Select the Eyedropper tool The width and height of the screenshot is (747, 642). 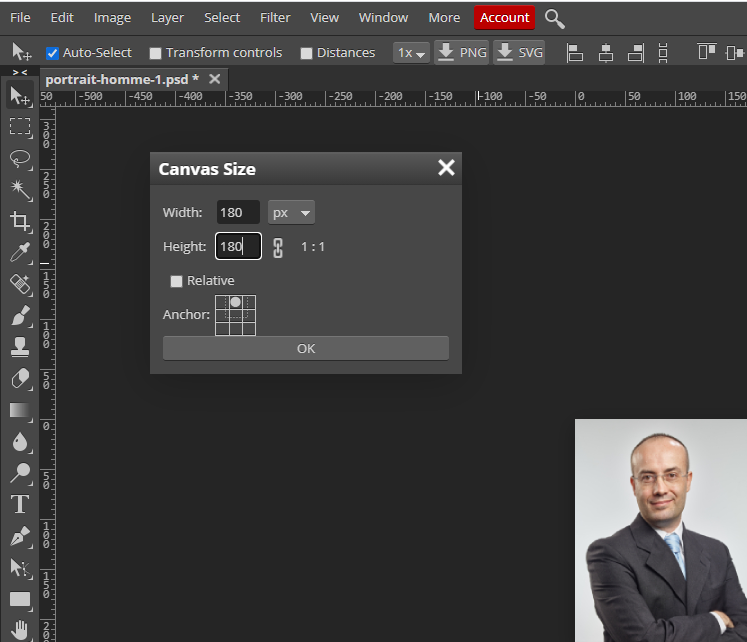(x=20, y=253)
